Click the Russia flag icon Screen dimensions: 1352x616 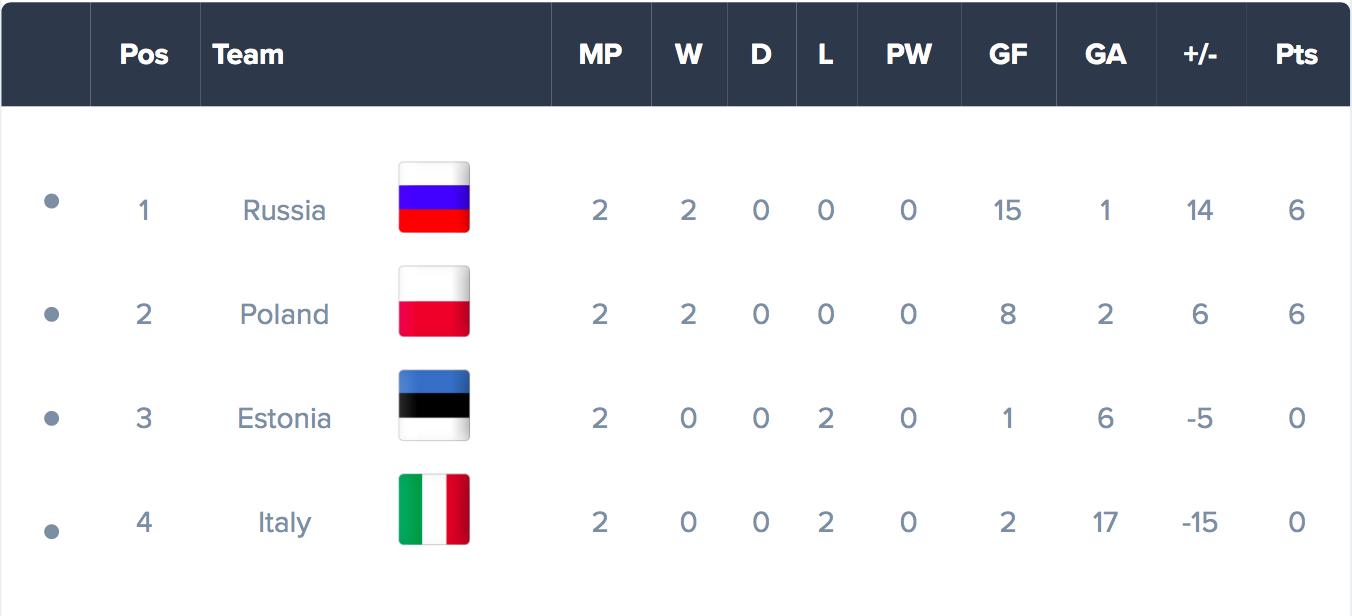(434, 197)
